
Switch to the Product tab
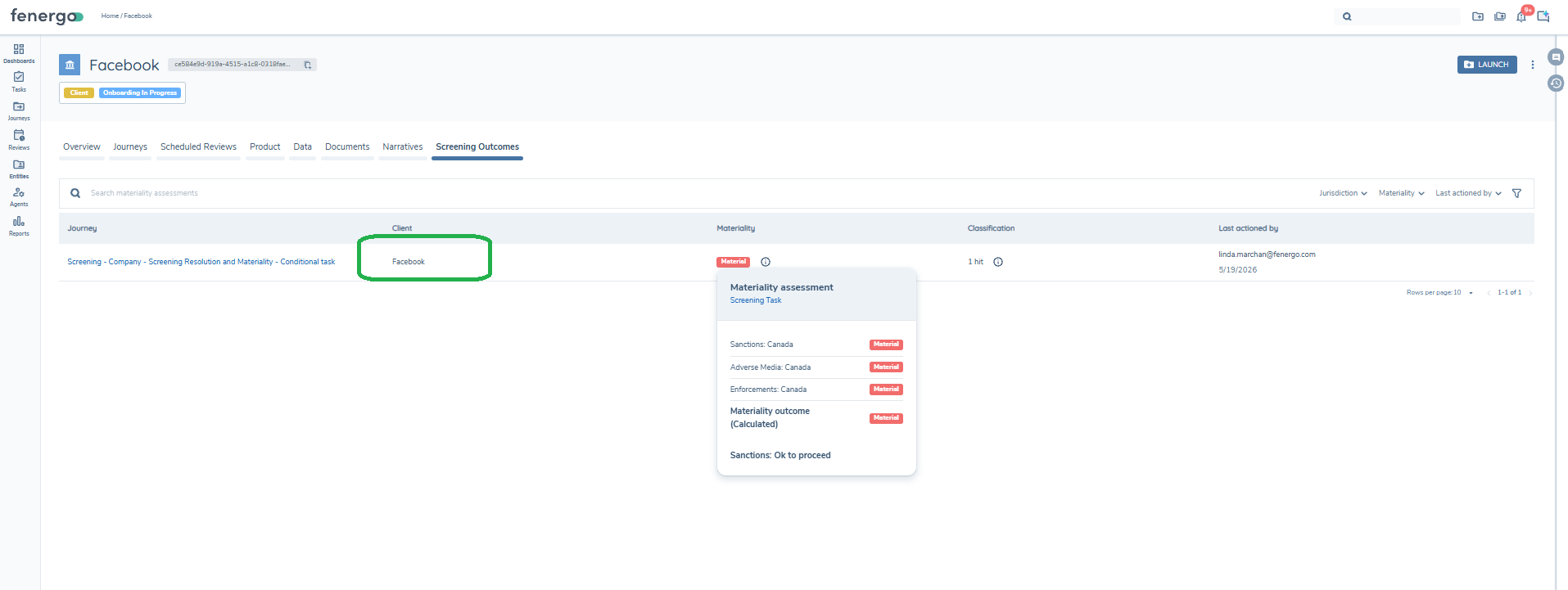265,147
